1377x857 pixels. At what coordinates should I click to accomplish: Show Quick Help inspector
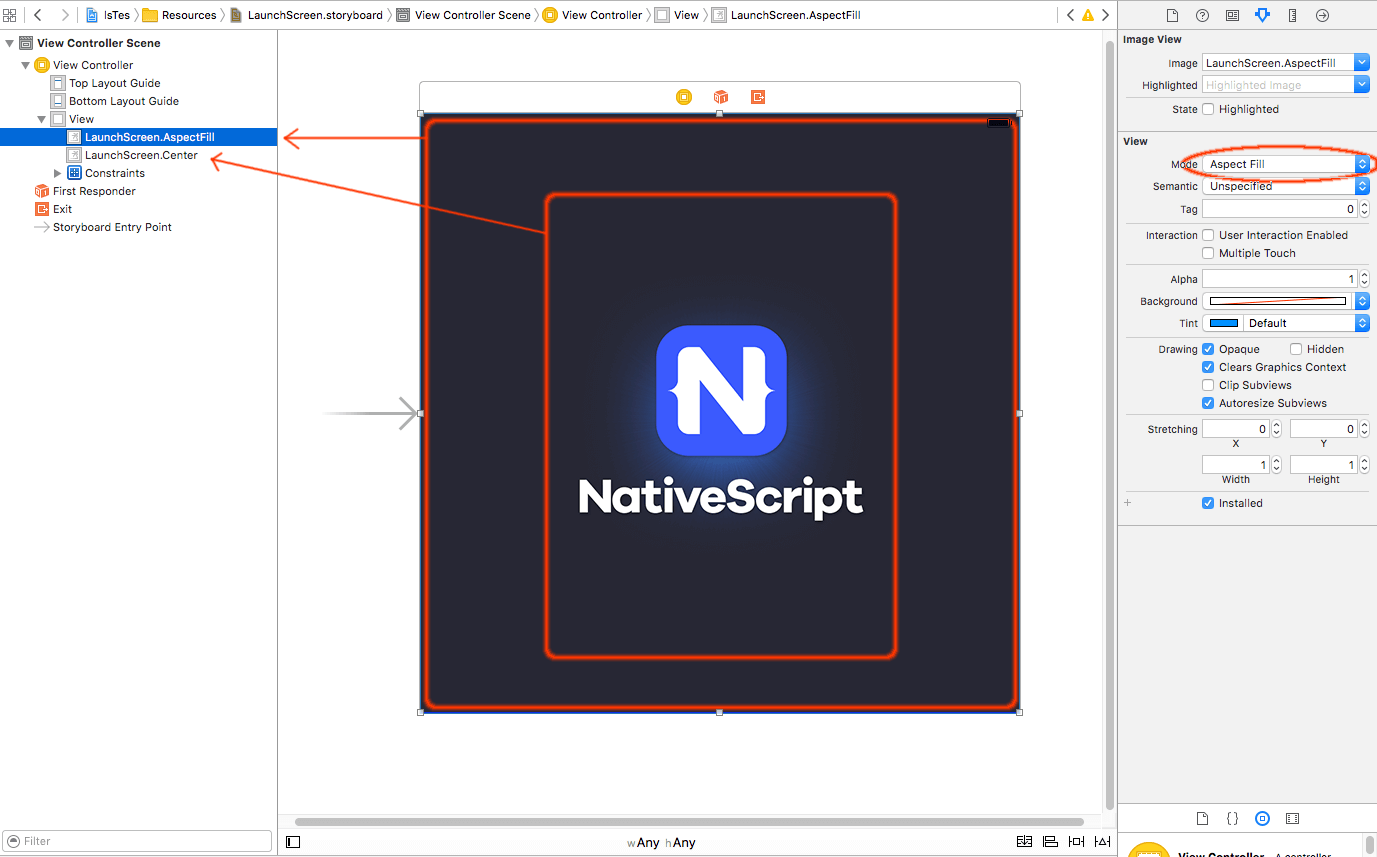[x=1202, y=15]
